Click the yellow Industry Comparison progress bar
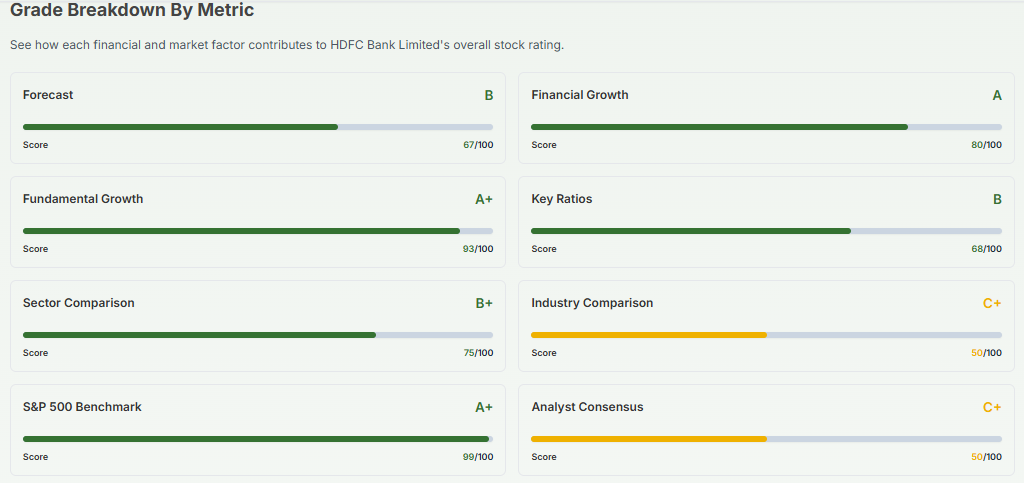 pyautogui.click(x=766, y=335)
